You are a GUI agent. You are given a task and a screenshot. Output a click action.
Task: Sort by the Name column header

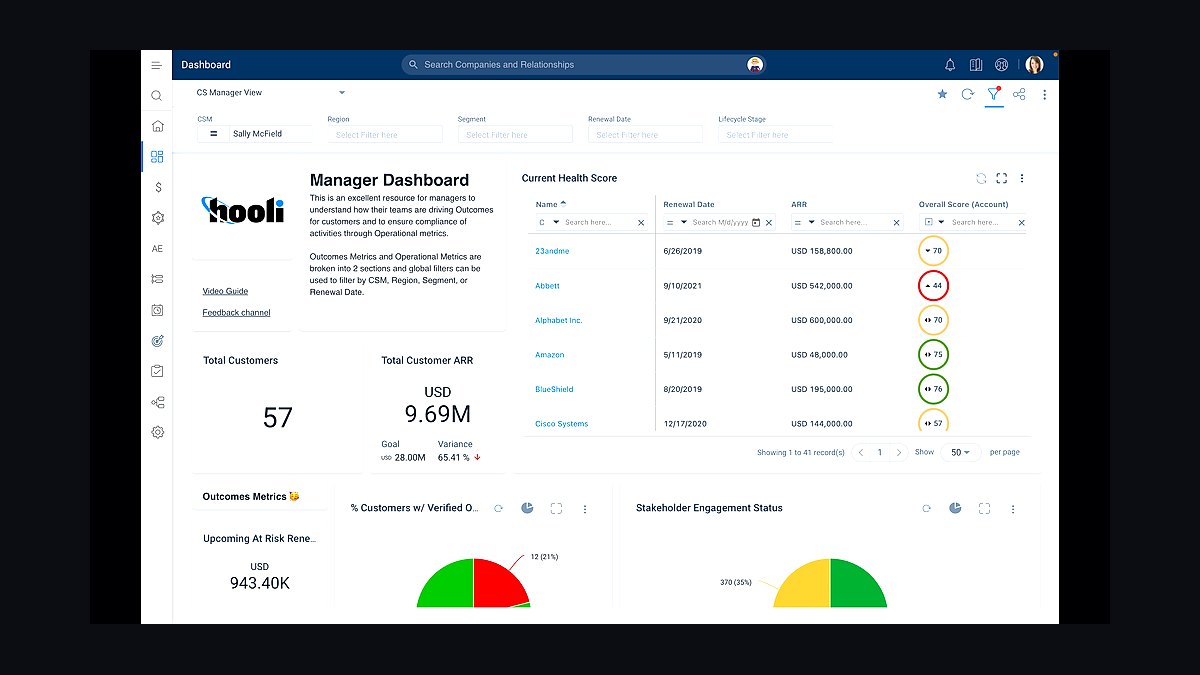pos(546,204)
